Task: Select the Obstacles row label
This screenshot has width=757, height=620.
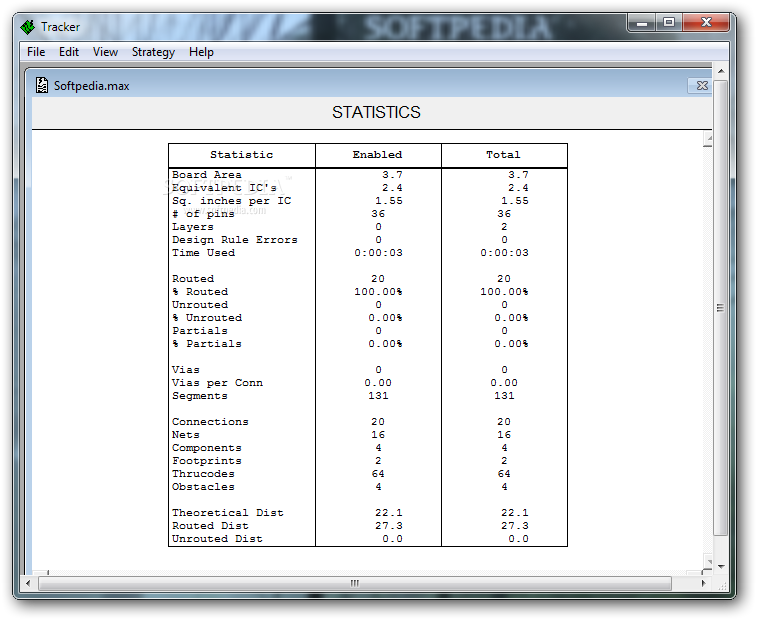Action: tap(203, 488)
